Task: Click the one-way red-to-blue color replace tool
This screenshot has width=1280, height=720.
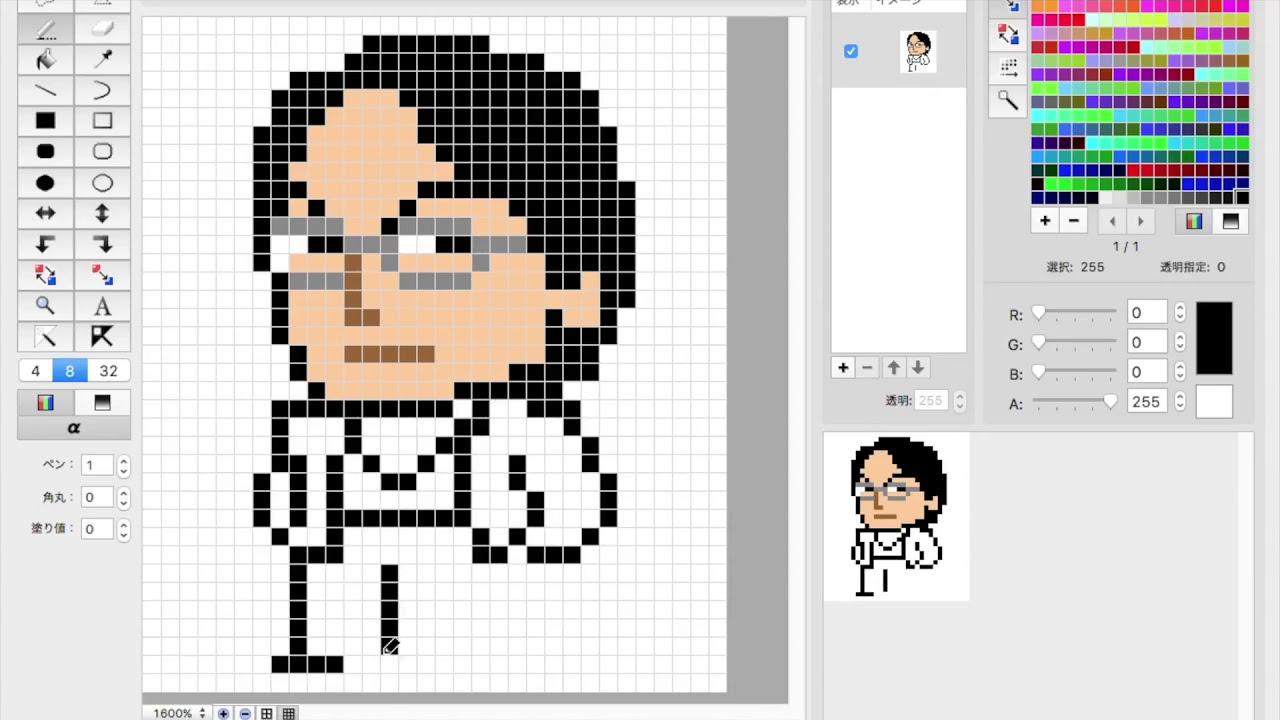Action: coord(102,275)
